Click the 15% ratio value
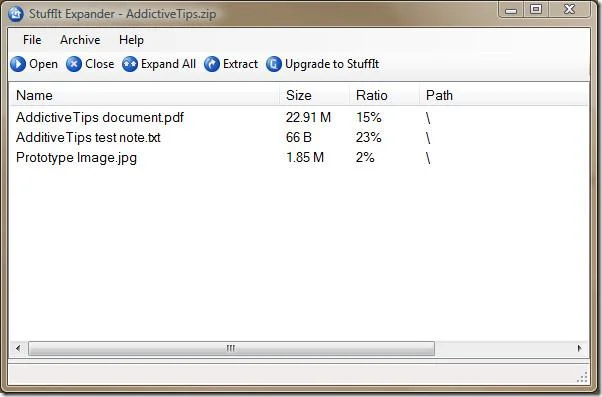Screen dimensions: 602x397 point(369,117)
